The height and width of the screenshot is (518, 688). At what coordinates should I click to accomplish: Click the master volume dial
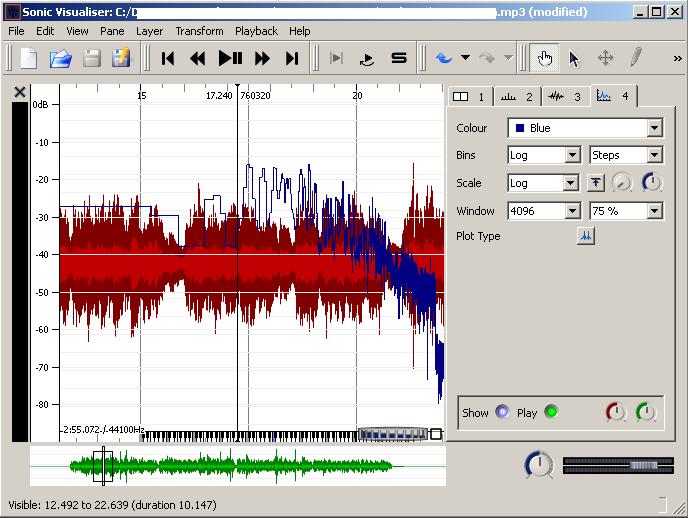539,464
